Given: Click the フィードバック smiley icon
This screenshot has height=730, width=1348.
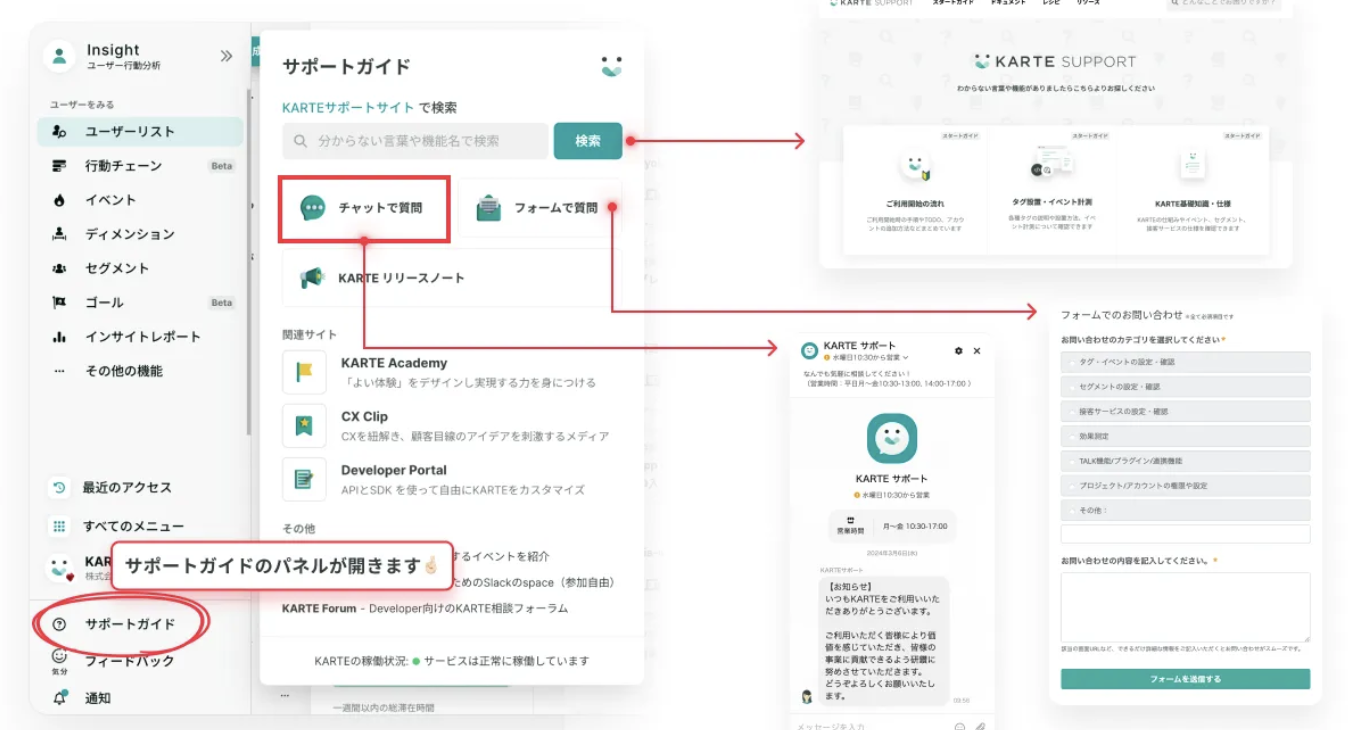Looking at the screenshot, I should [59, 657].
